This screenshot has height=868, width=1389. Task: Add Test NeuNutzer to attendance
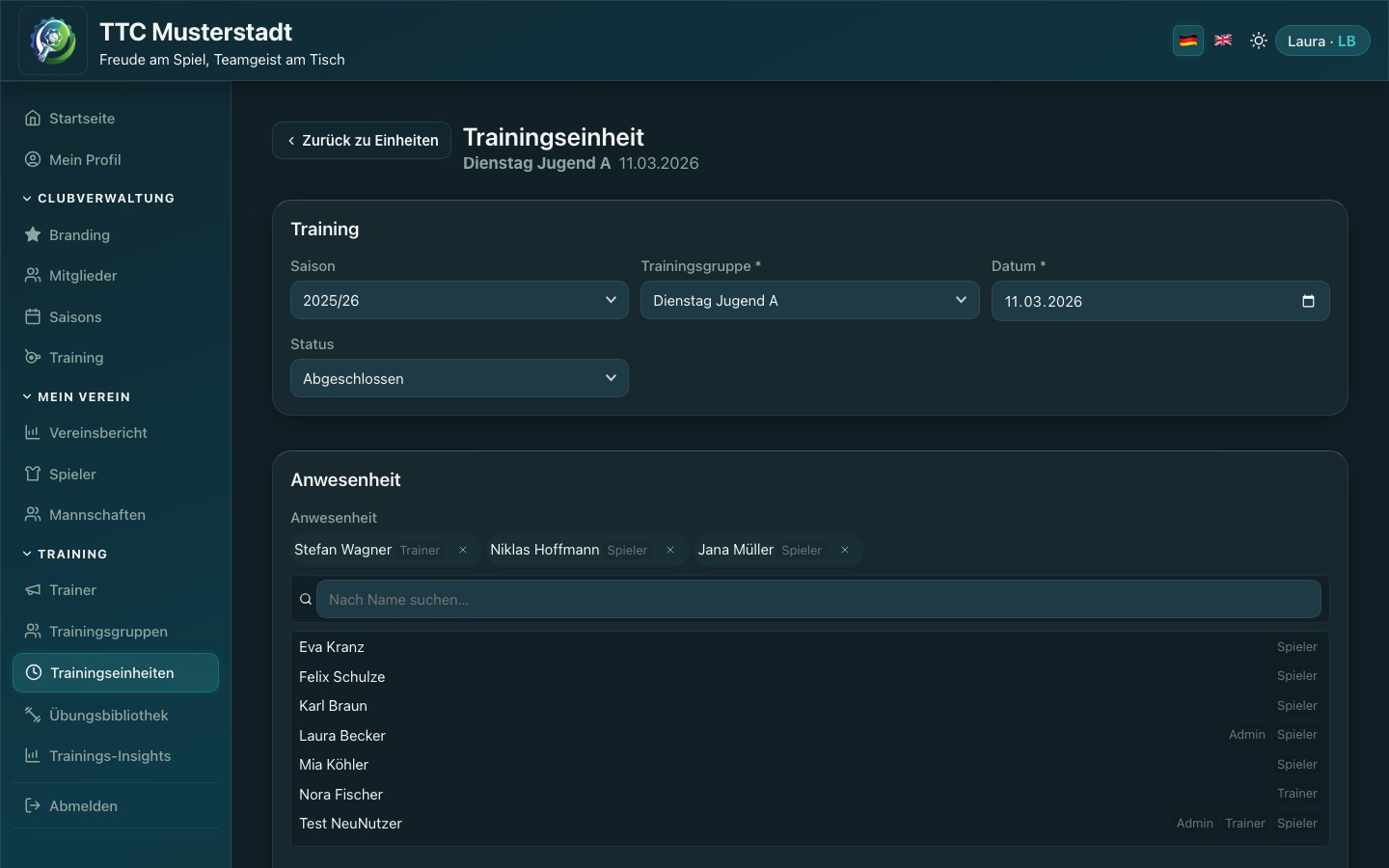[809, 824]
